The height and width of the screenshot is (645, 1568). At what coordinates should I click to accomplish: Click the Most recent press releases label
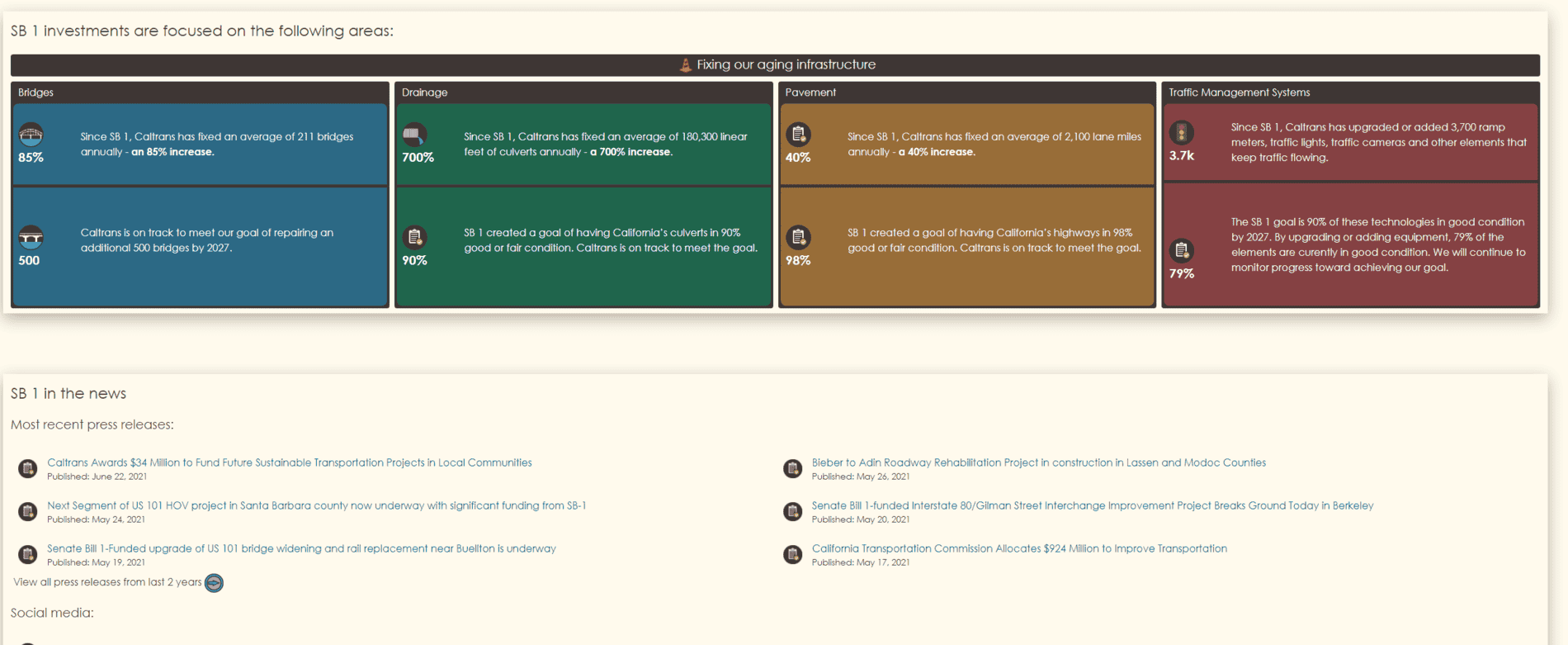coord(92,424)
